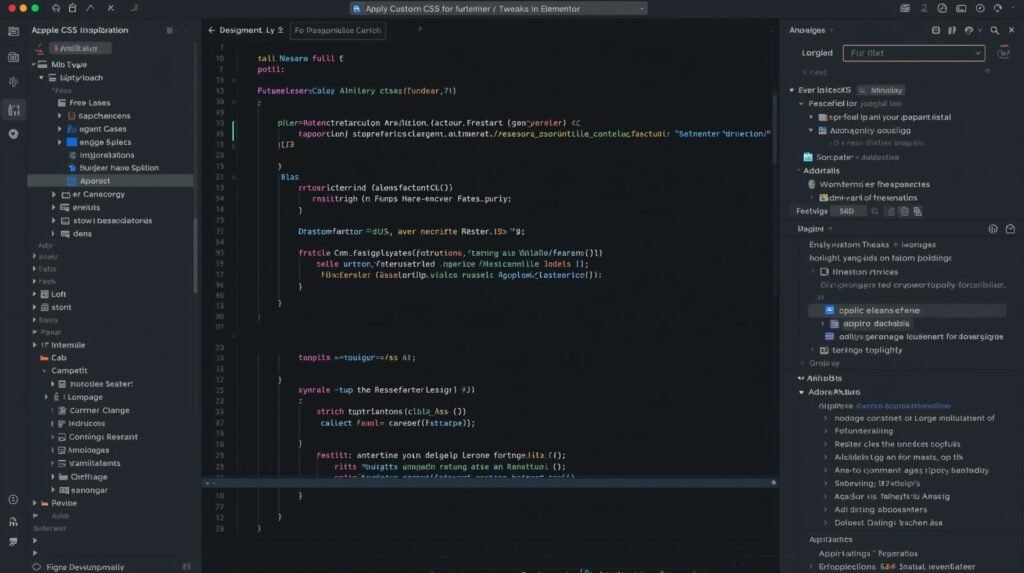Click the magnifier search icon in Anoaiges panel

[994, 30]
